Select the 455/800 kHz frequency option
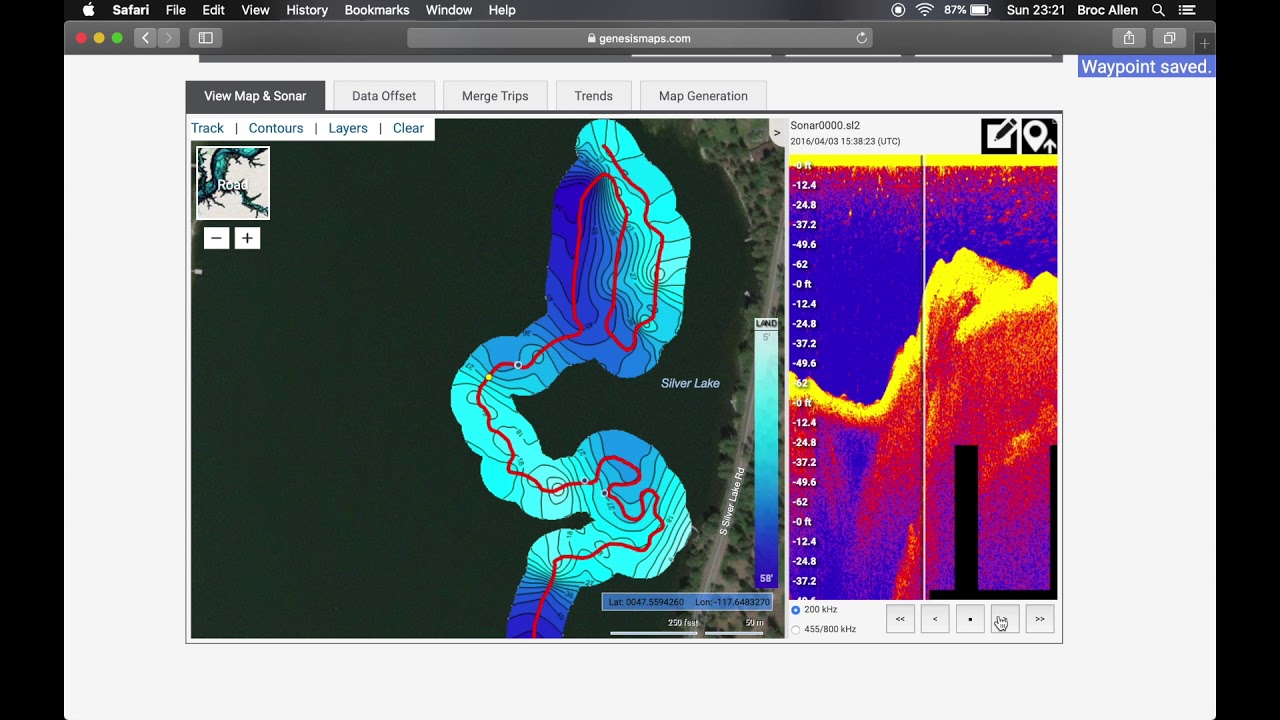 [796, 630]
